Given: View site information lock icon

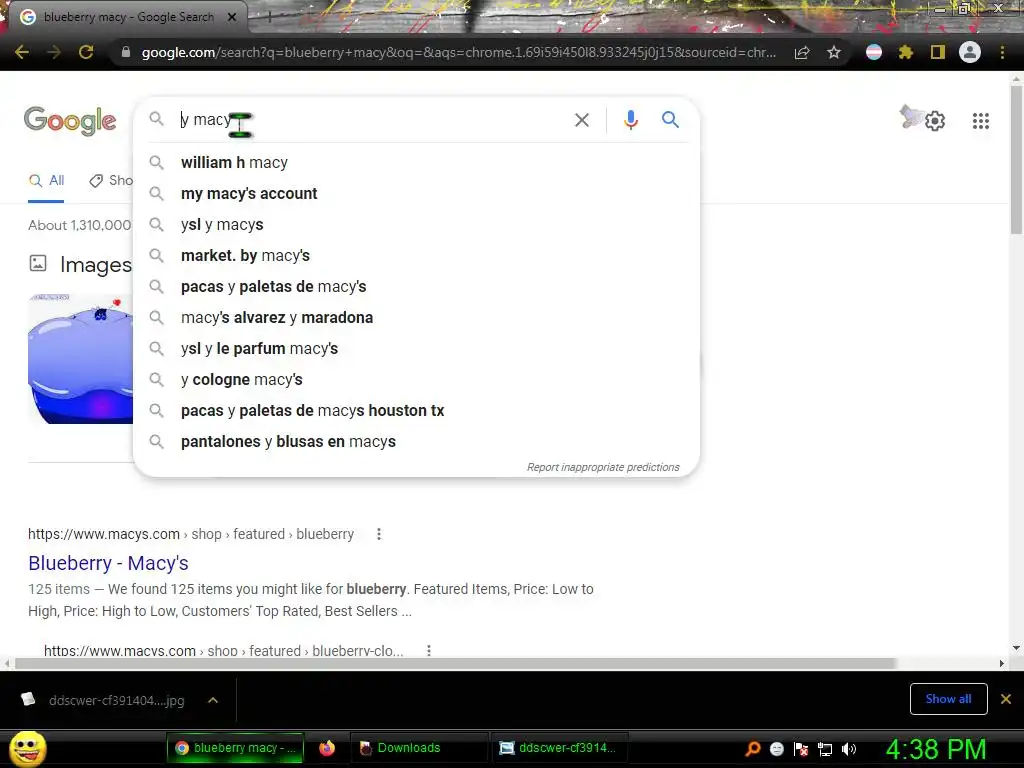Looking at the screenshot, I should (x=126, y=53).
